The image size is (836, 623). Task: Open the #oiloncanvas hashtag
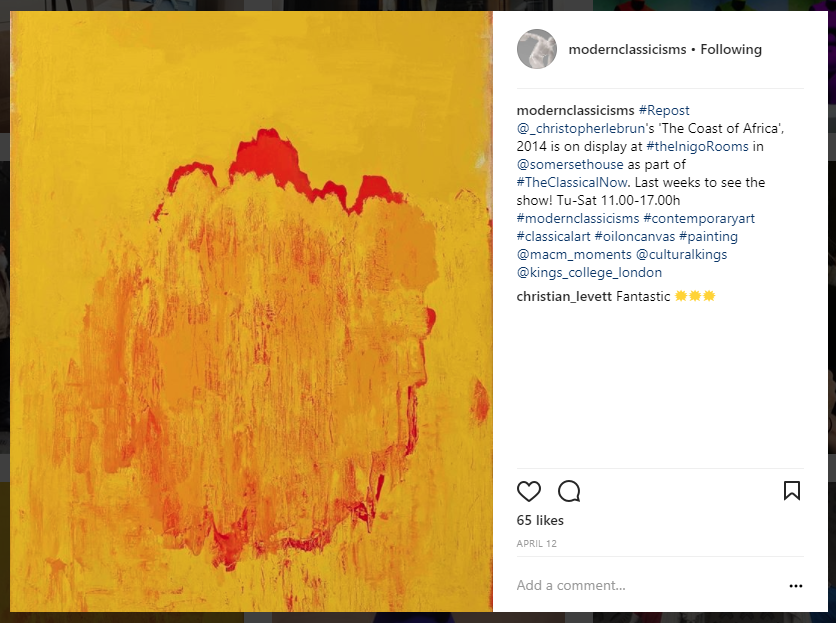(x=634, y=236)
